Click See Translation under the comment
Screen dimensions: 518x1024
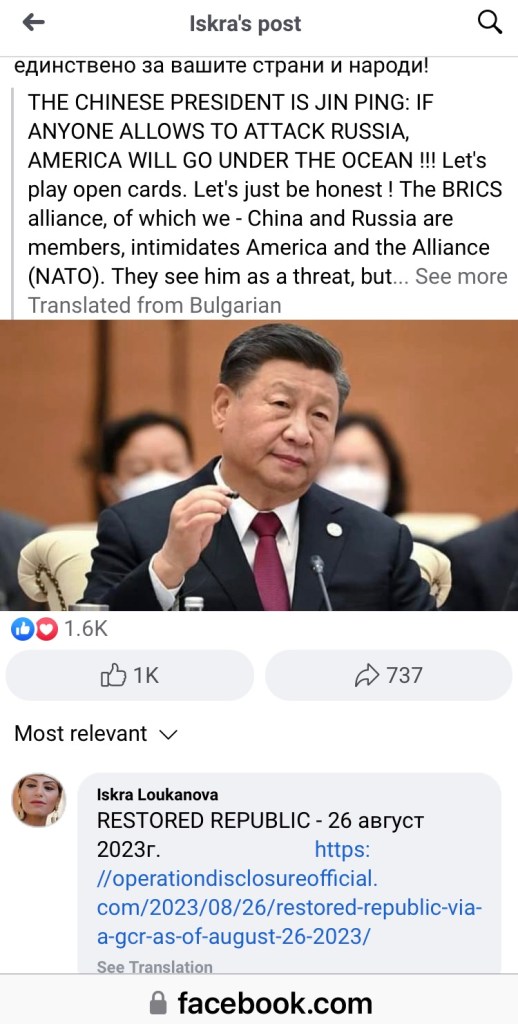click(155, 967)
